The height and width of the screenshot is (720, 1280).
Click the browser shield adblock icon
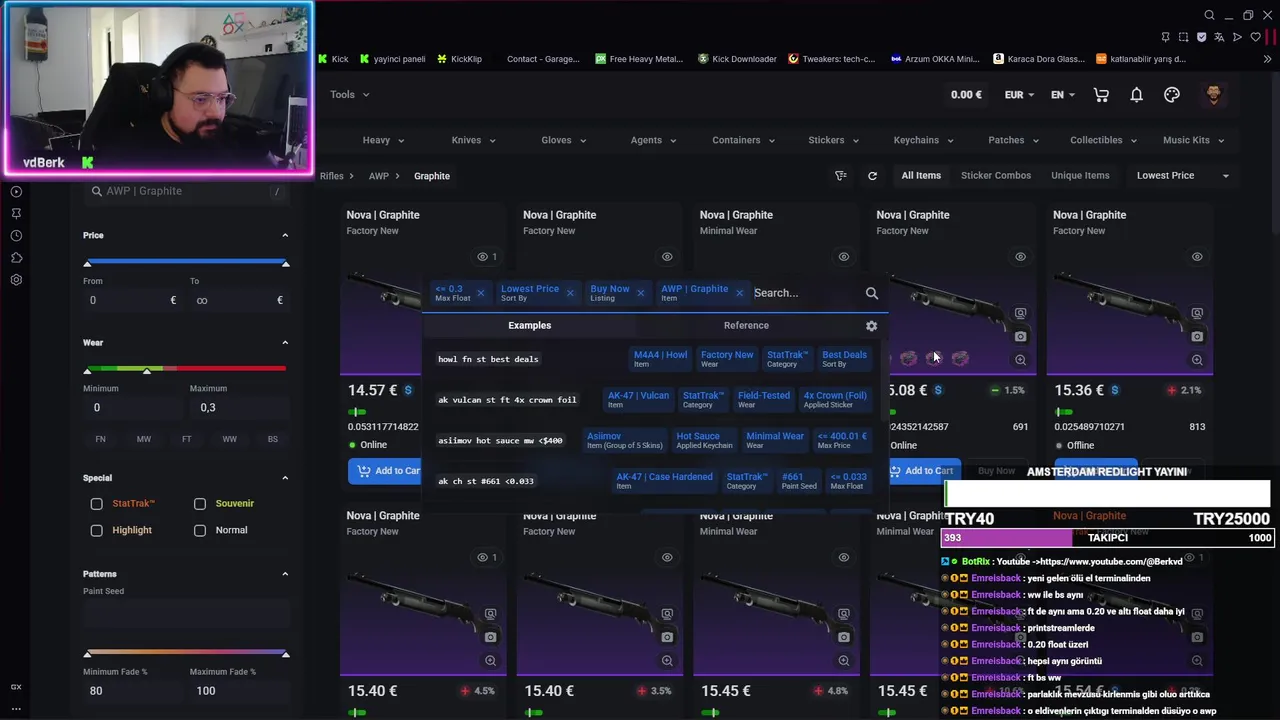[x=1201, y=37]
